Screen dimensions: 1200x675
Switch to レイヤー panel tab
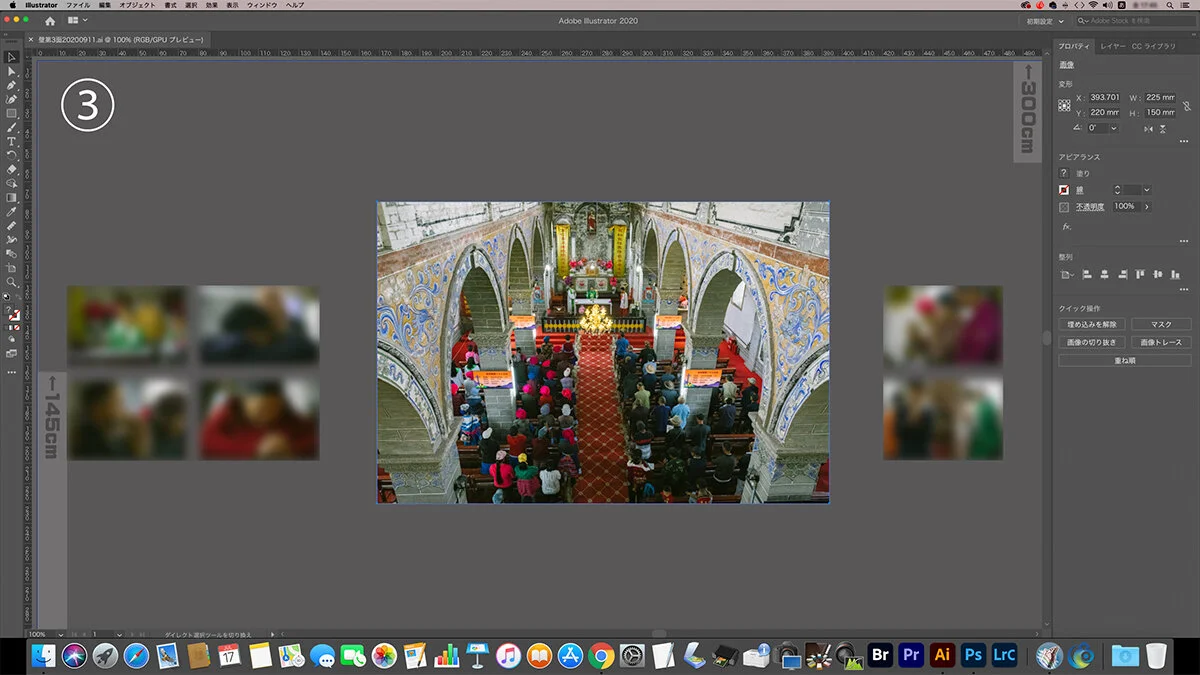(1112, 46)
